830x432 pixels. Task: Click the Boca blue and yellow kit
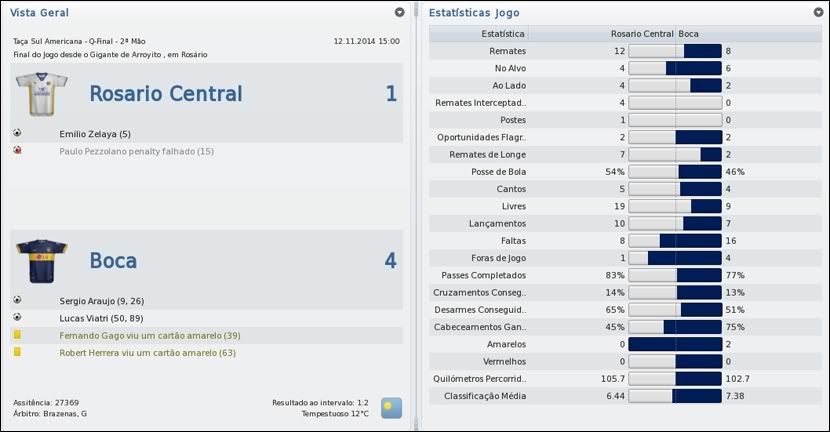[x=41, y=261]
